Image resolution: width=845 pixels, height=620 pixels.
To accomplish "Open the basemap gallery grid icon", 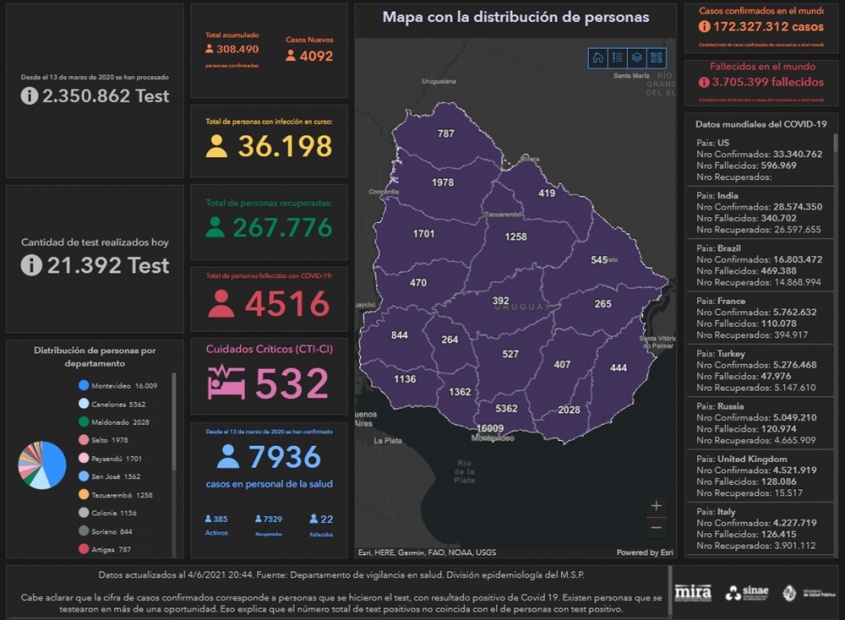I will click(655, 58).
